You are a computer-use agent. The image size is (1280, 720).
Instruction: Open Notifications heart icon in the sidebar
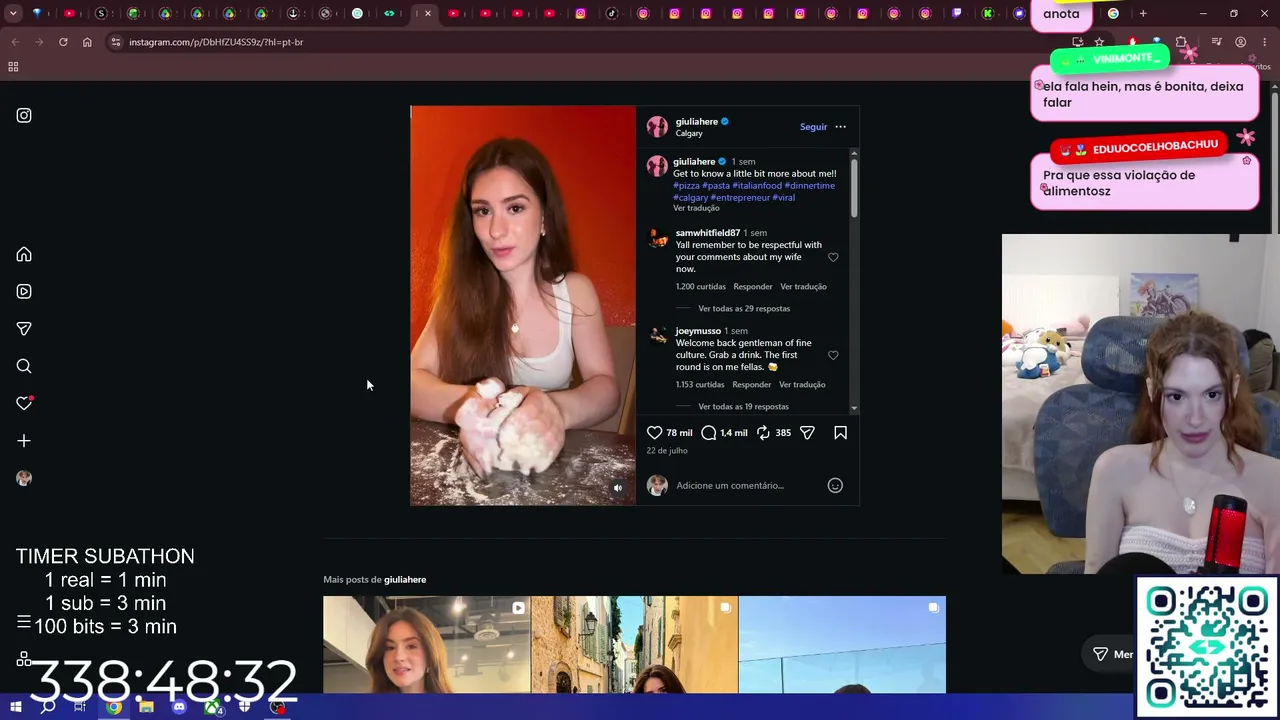(24, 403)
